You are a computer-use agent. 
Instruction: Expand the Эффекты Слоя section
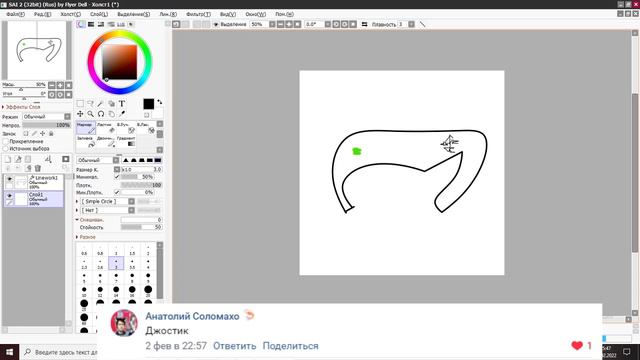tap(21, 107)
